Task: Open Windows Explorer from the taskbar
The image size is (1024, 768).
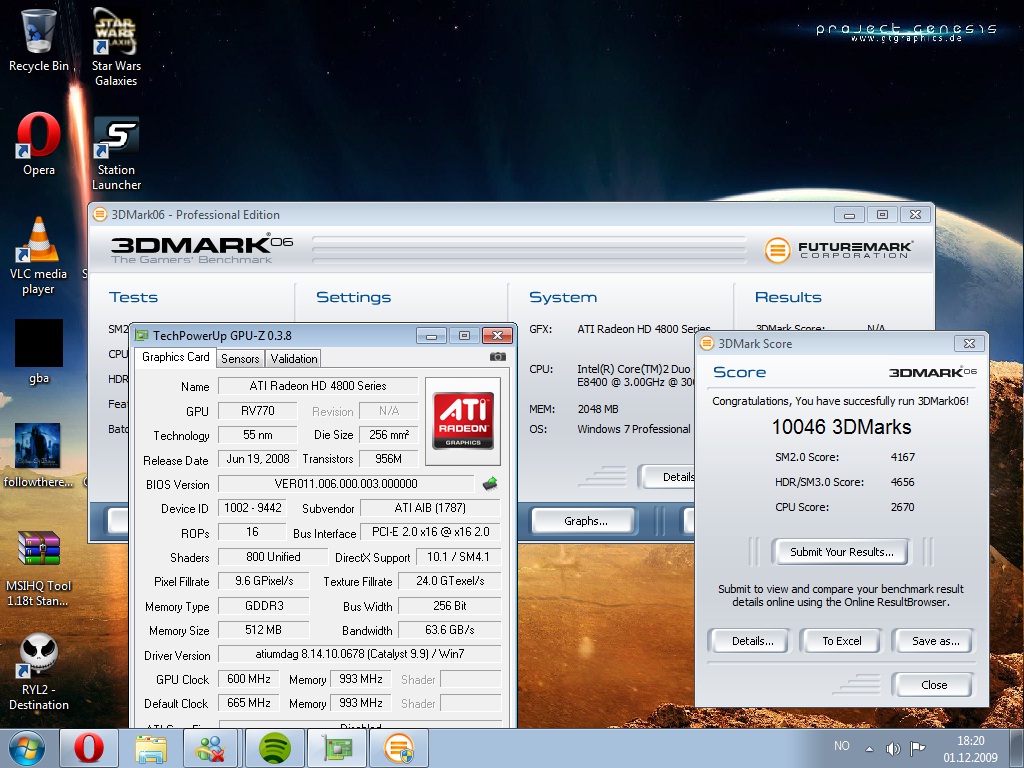Action: 150,748
